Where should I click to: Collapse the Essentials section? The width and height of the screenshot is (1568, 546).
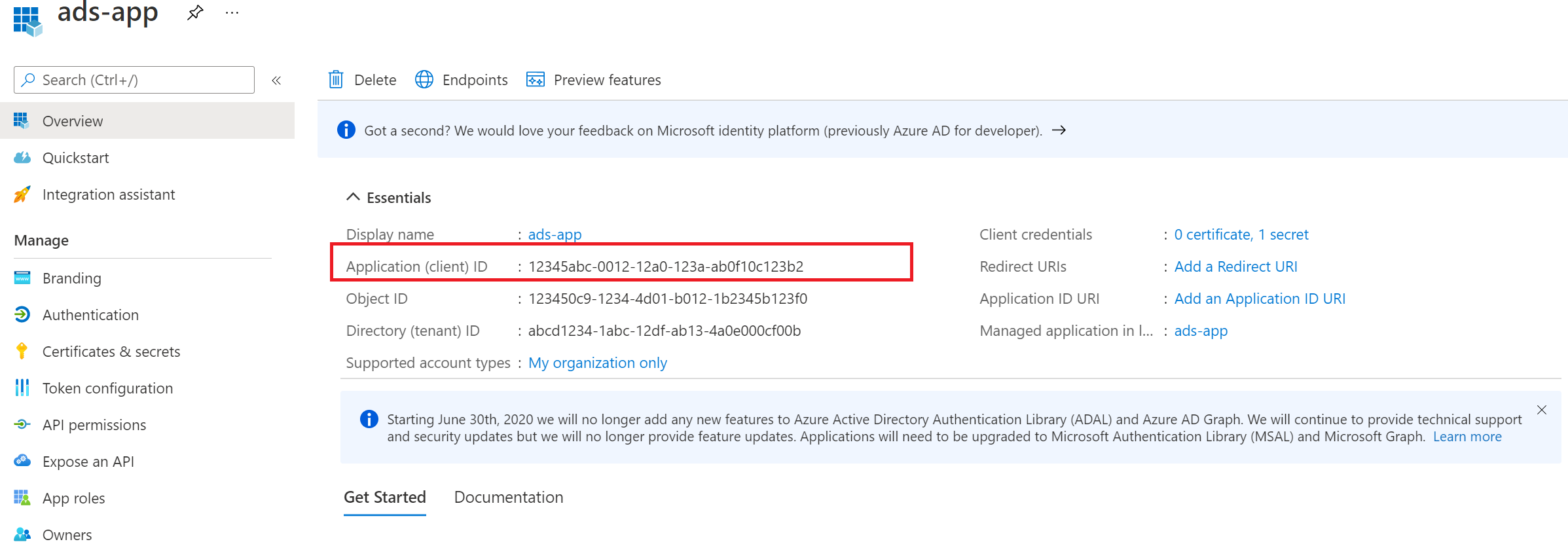(x=353, y=197)
